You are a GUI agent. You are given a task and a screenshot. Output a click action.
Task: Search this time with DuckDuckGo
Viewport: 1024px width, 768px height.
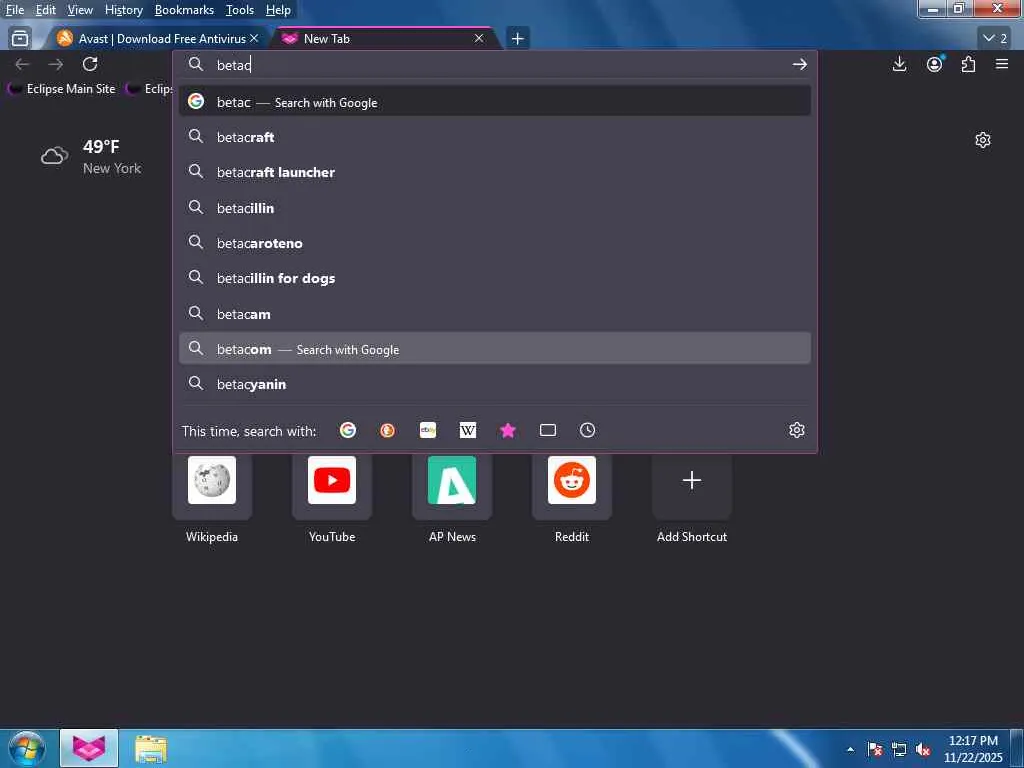coord(387,430)
